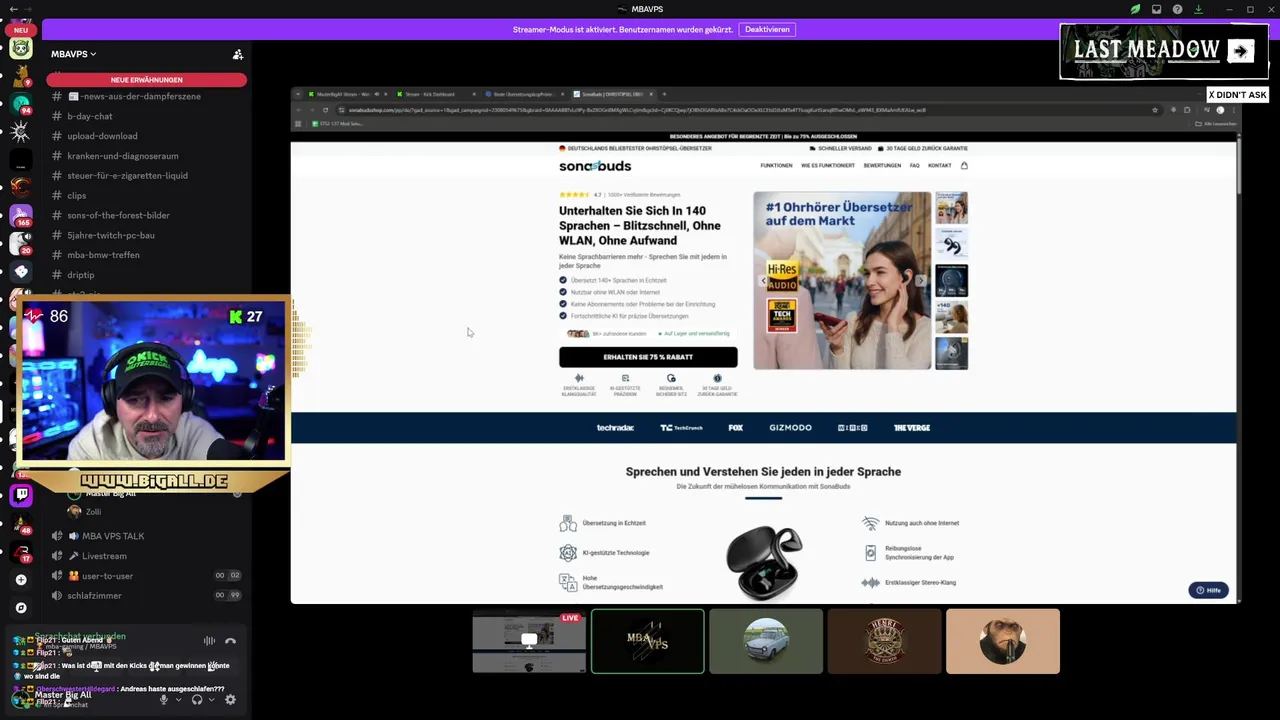The width and height of the screenshot is (1280, 720).
Task: Show next product image arrow
Action: click(921, 281)
